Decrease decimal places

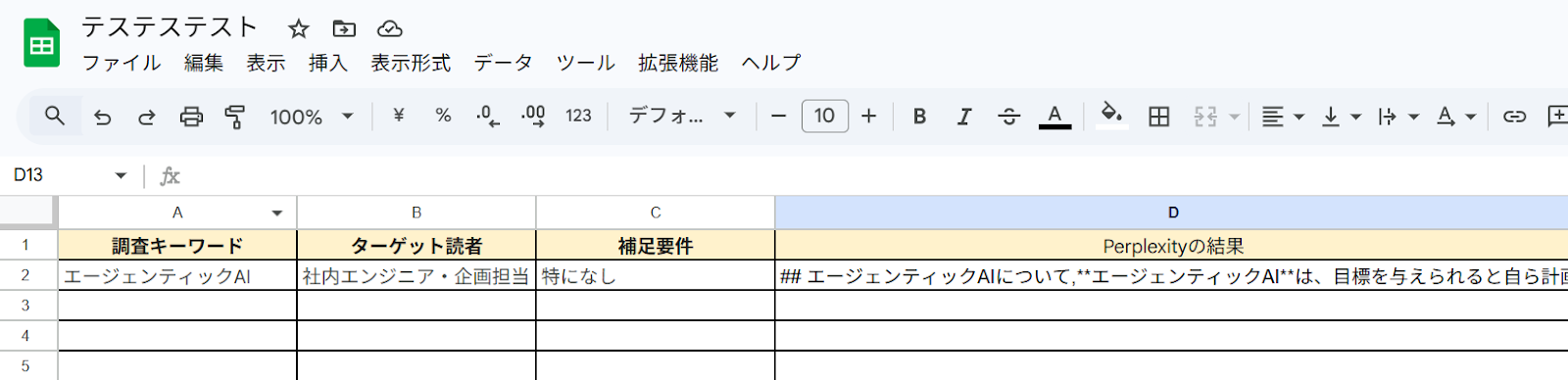[487, 116]
